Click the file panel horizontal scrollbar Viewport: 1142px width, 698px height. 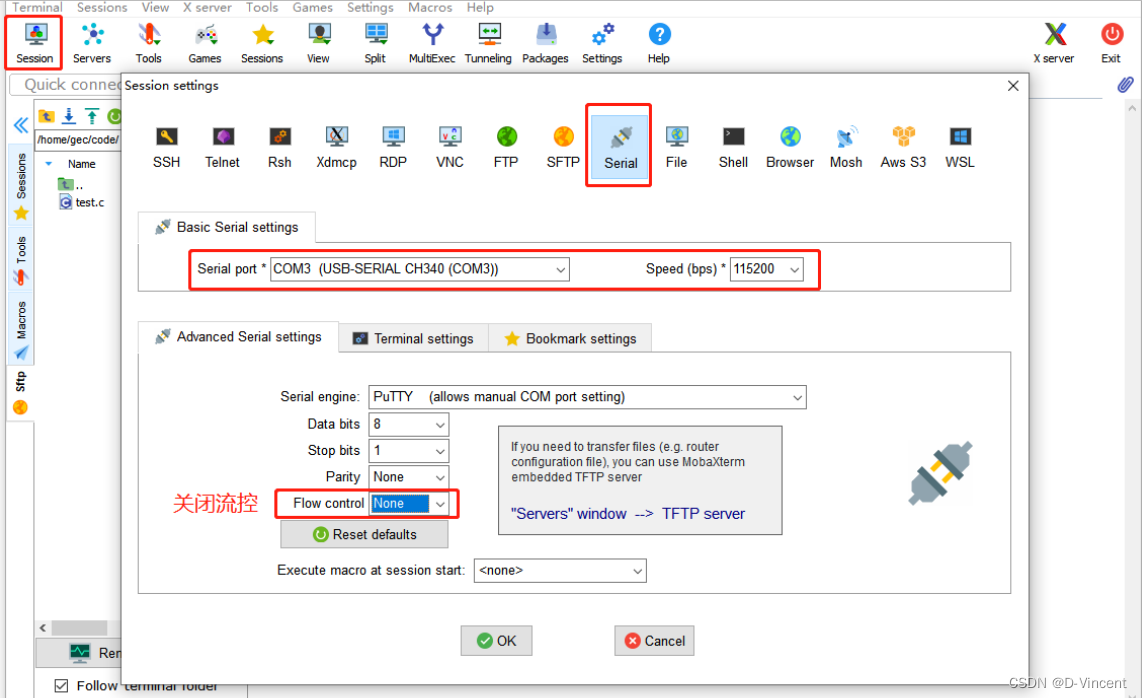click(x=79, y=627)
